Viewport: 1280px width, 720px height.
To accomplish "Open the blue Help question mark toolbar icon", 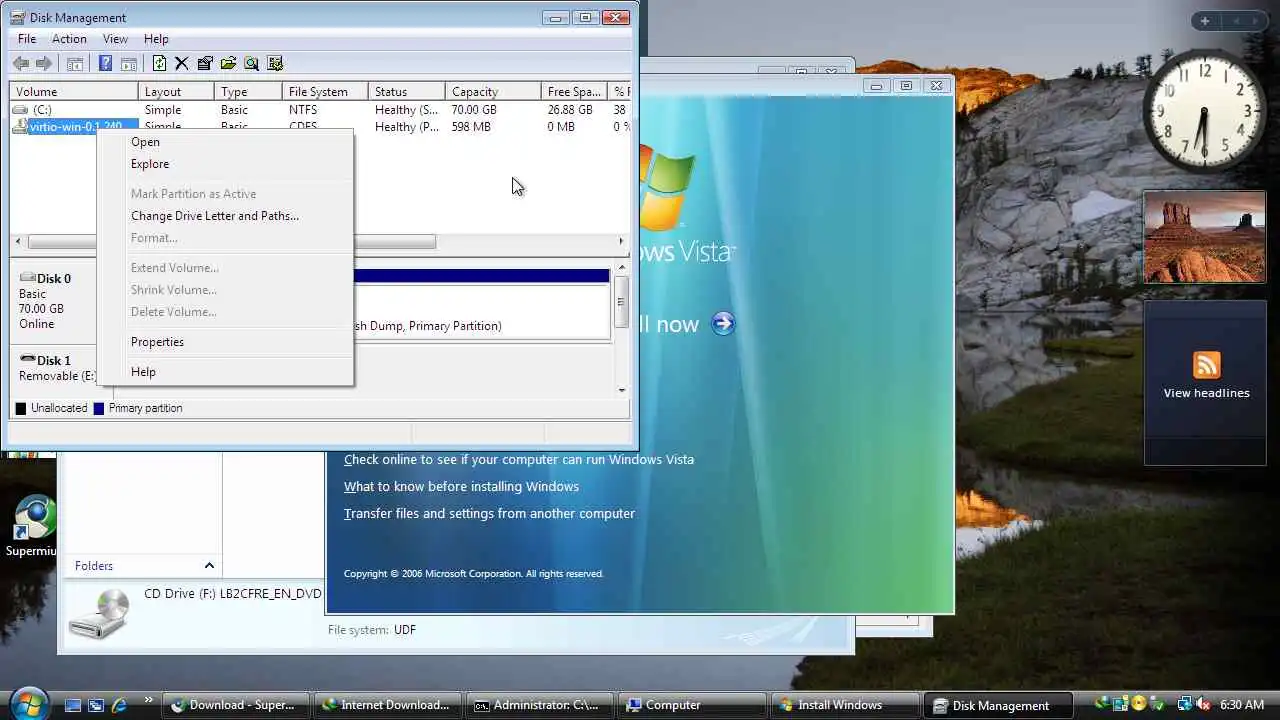I will [105, 63].
